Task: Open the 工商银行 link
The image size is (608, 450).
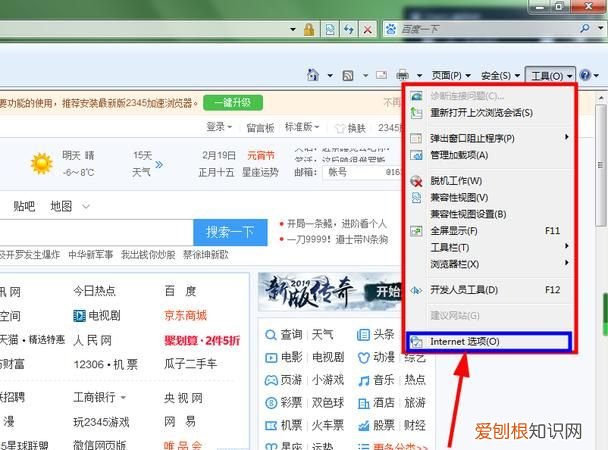Action: tap(94, 397)
